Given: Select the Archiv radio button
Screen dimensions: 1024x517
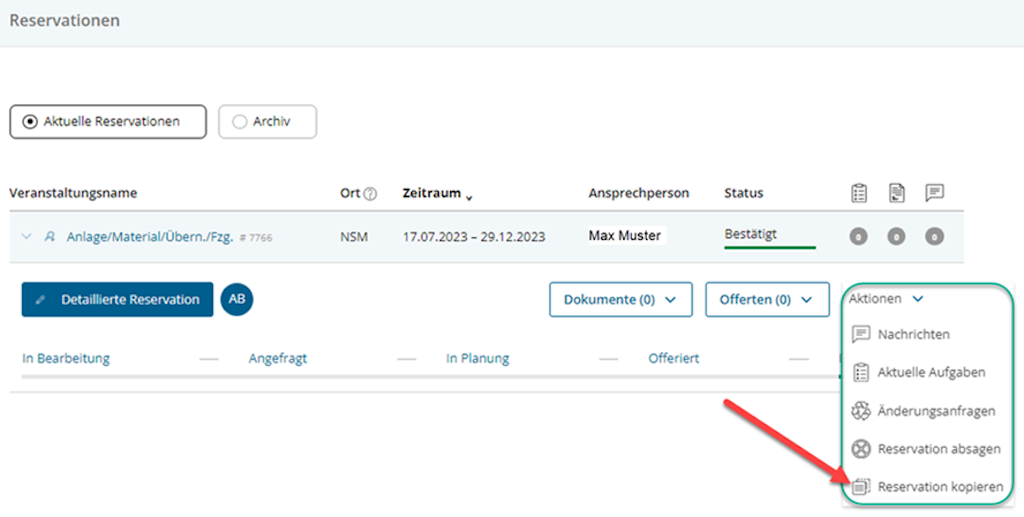Looking at the screenshot, I should coord(239,122).
